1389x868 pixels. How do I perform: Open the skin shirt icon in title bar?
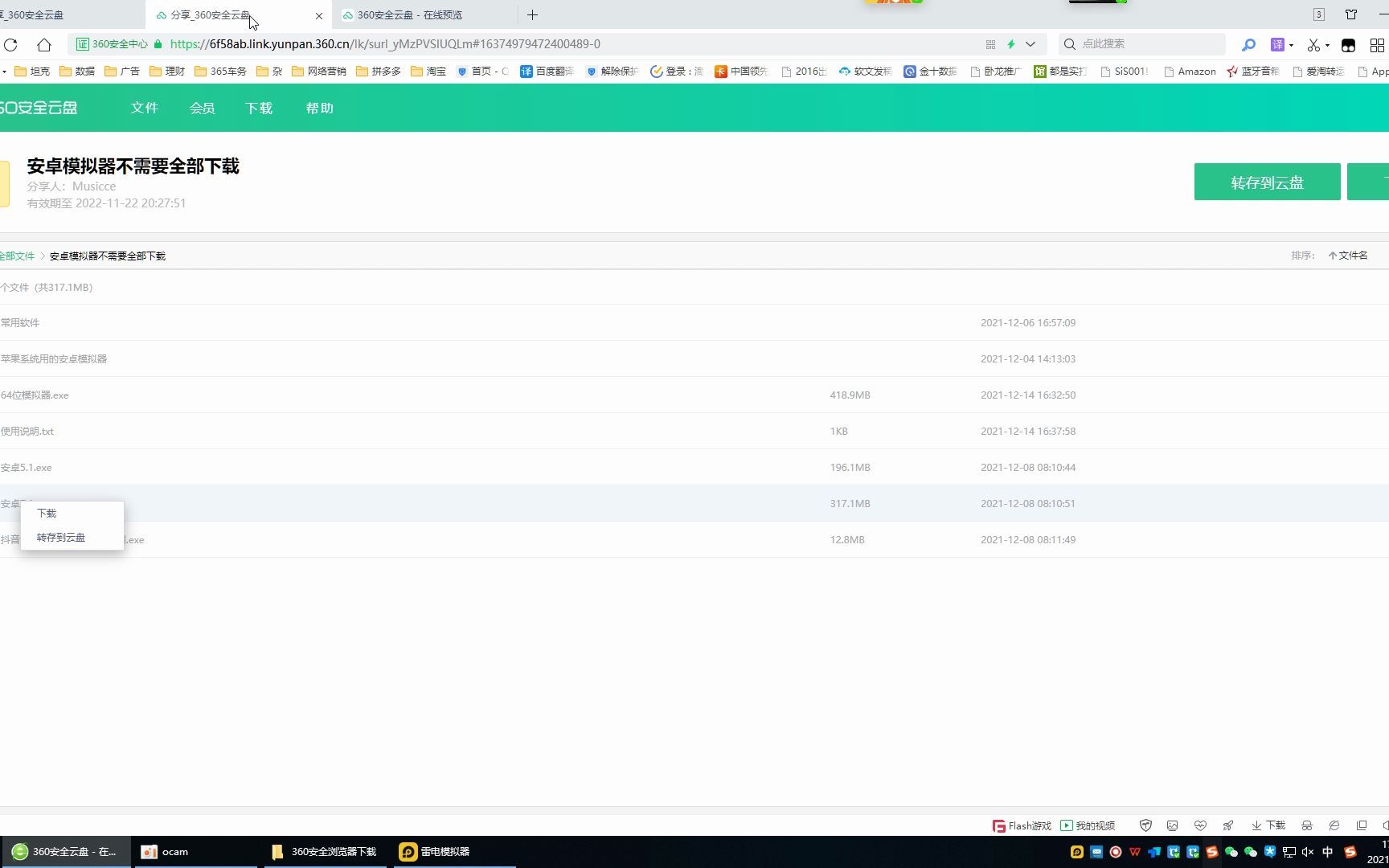pyautogui.click(x=1351, y=14)
